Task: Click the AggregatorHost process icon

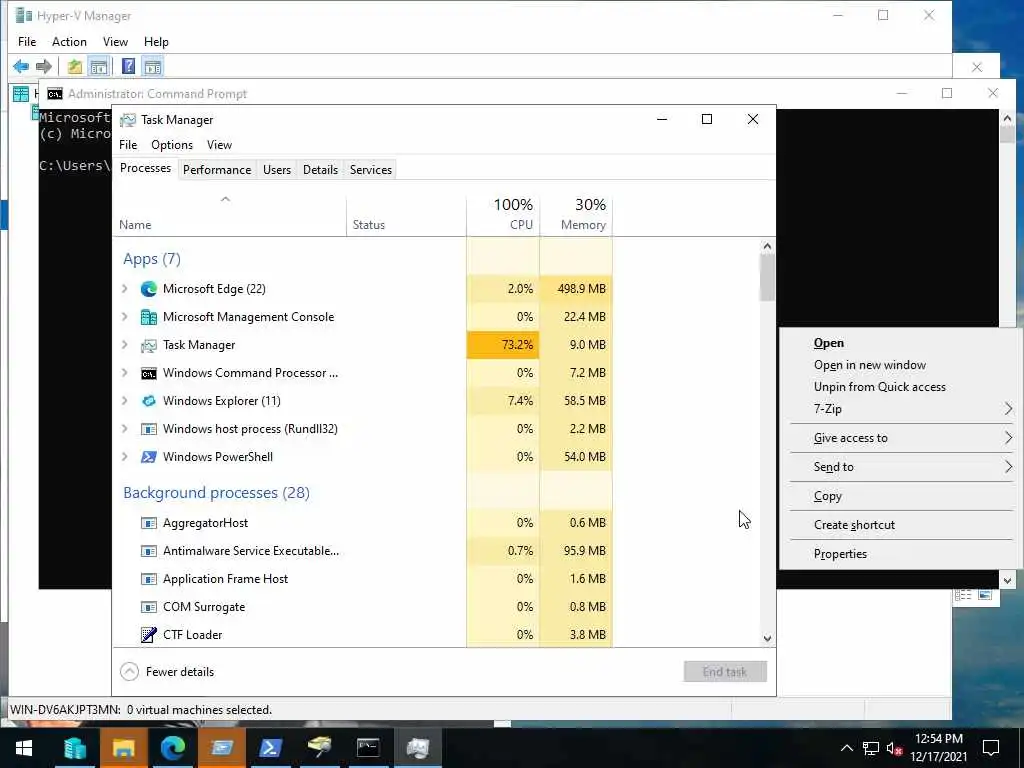Action: tap(149, 523)
